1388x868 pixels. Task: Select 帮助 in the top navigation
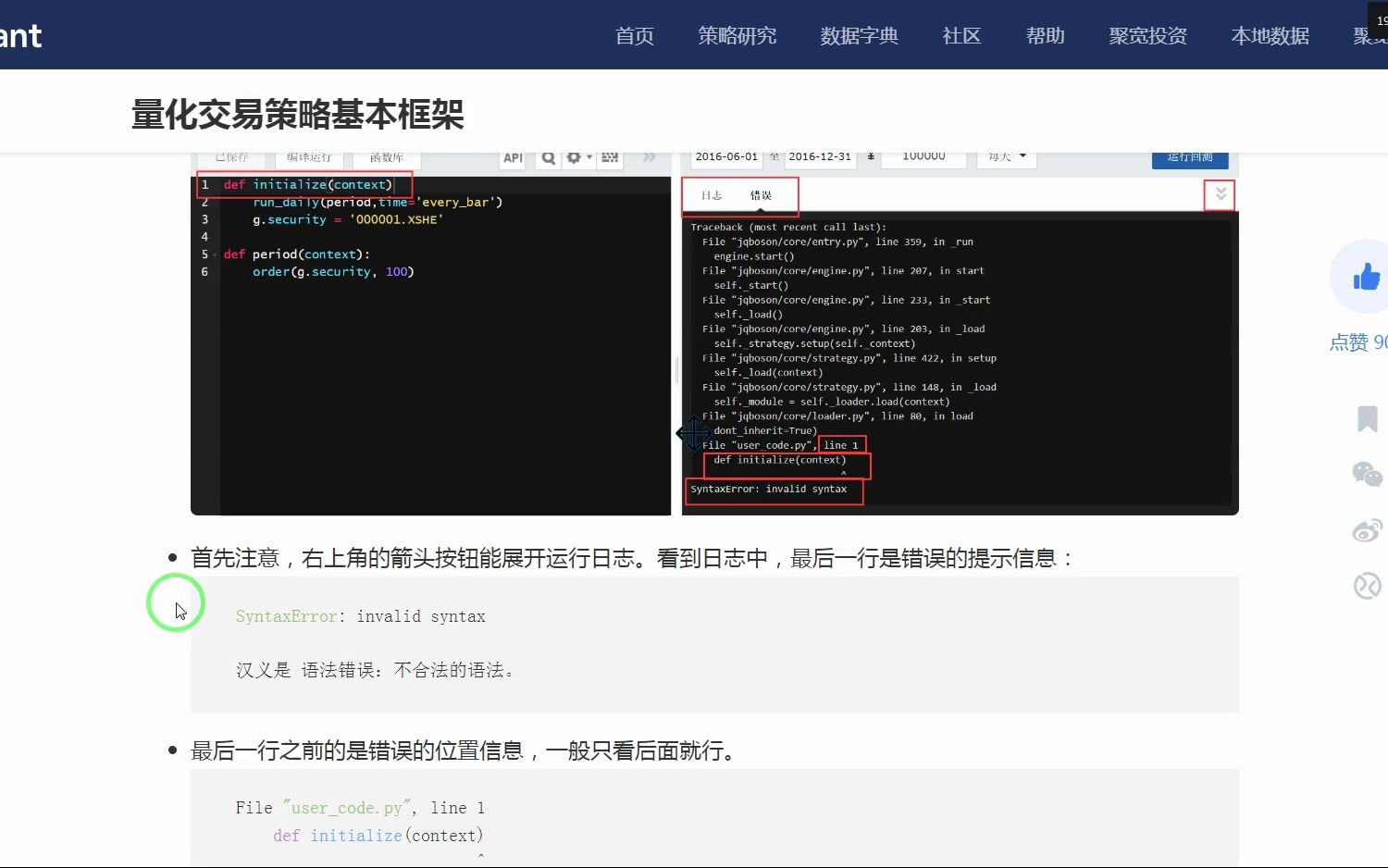pos(1046,36)
